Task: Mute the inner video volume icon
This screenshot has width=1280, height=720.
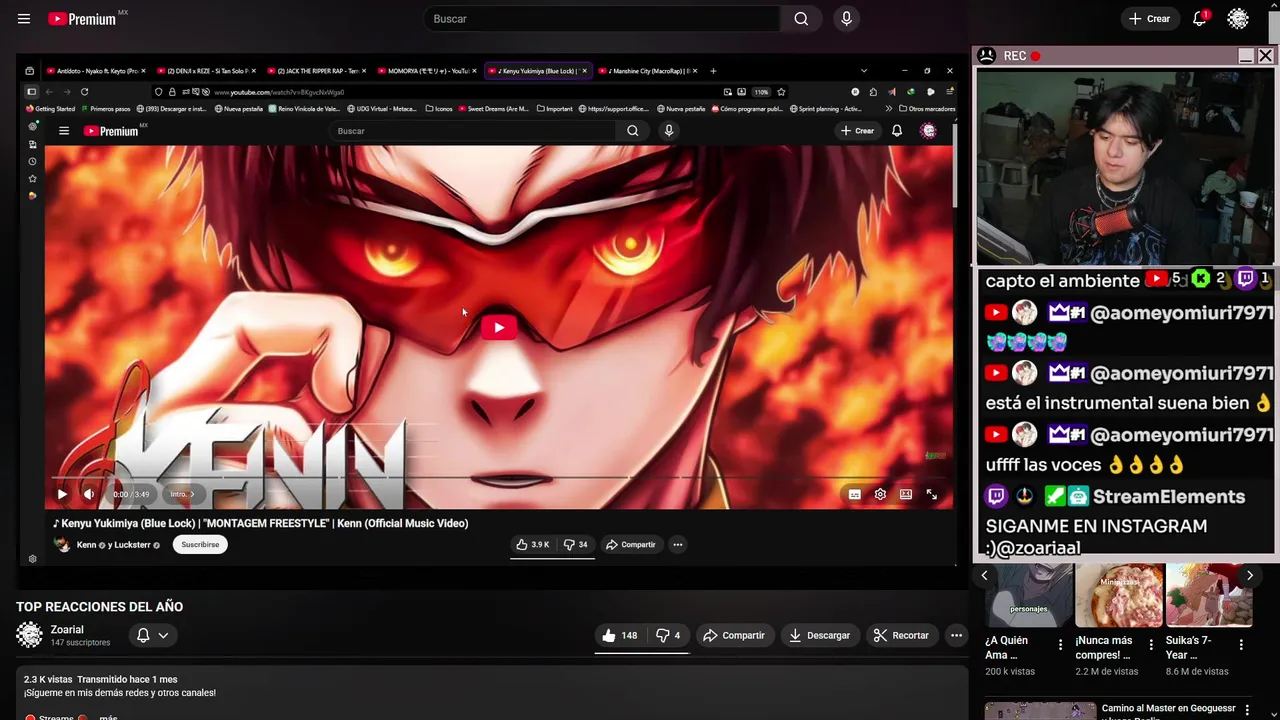Action: pyautogui.click(x=89, y=494)
